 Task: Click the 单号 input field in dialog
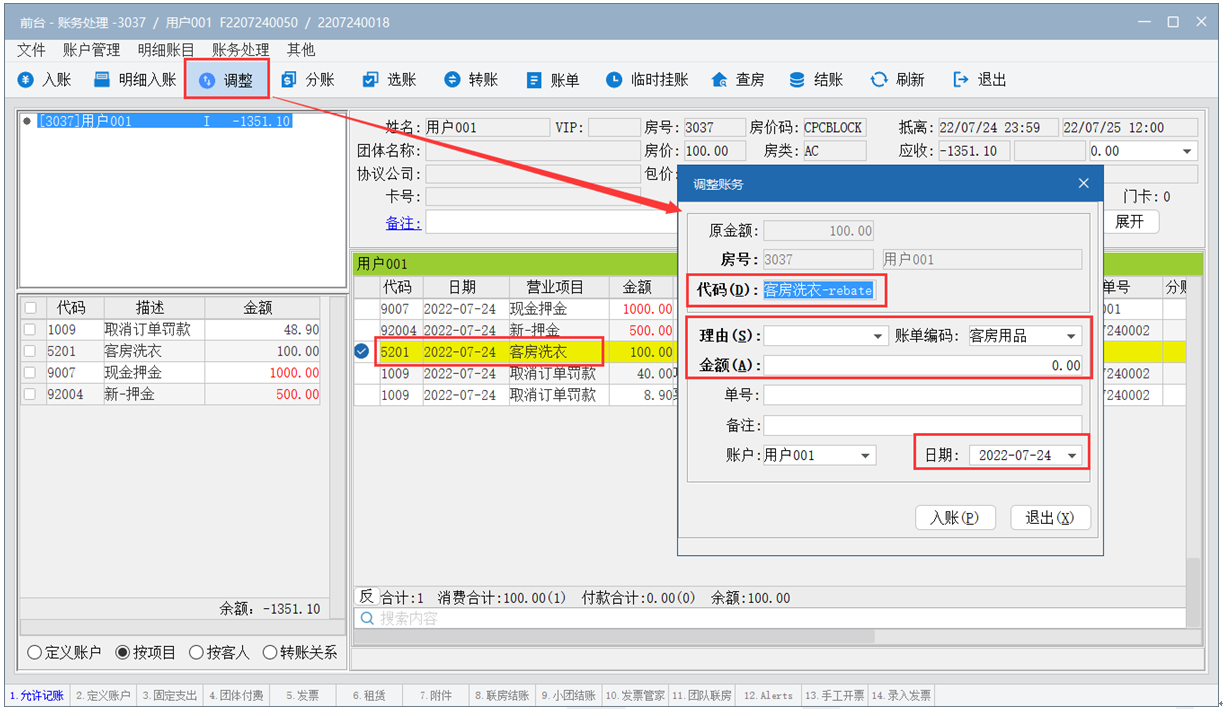tap(923, 396)
